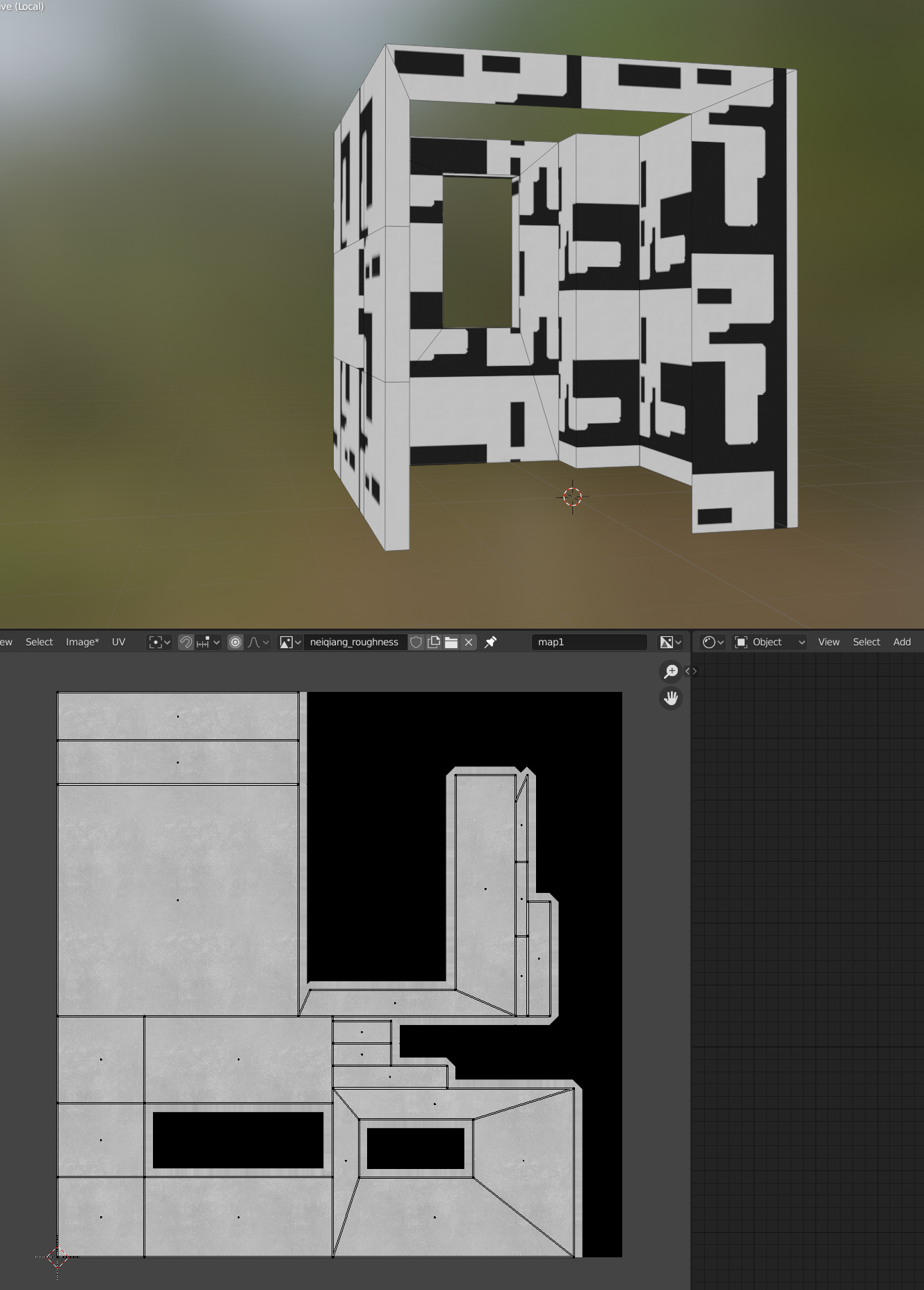Viewport: 924px width, 1290px height.
Task: Click the 2D cursor in UV editor
Action: point(57,1257)
